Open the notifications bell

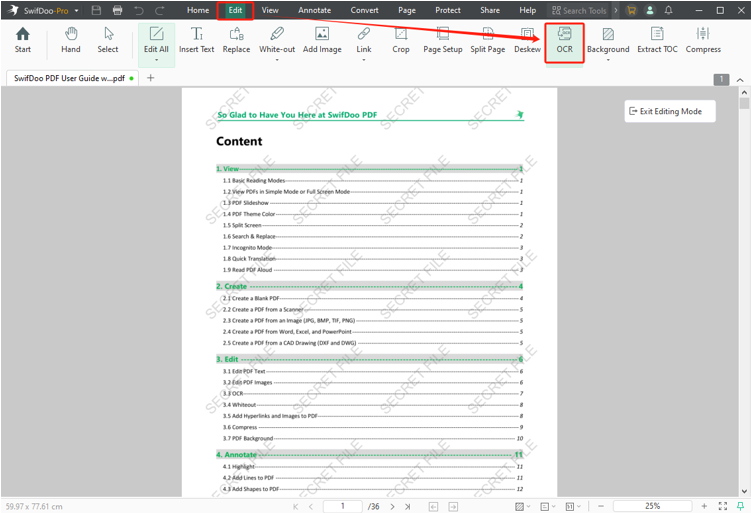(668, 10)
